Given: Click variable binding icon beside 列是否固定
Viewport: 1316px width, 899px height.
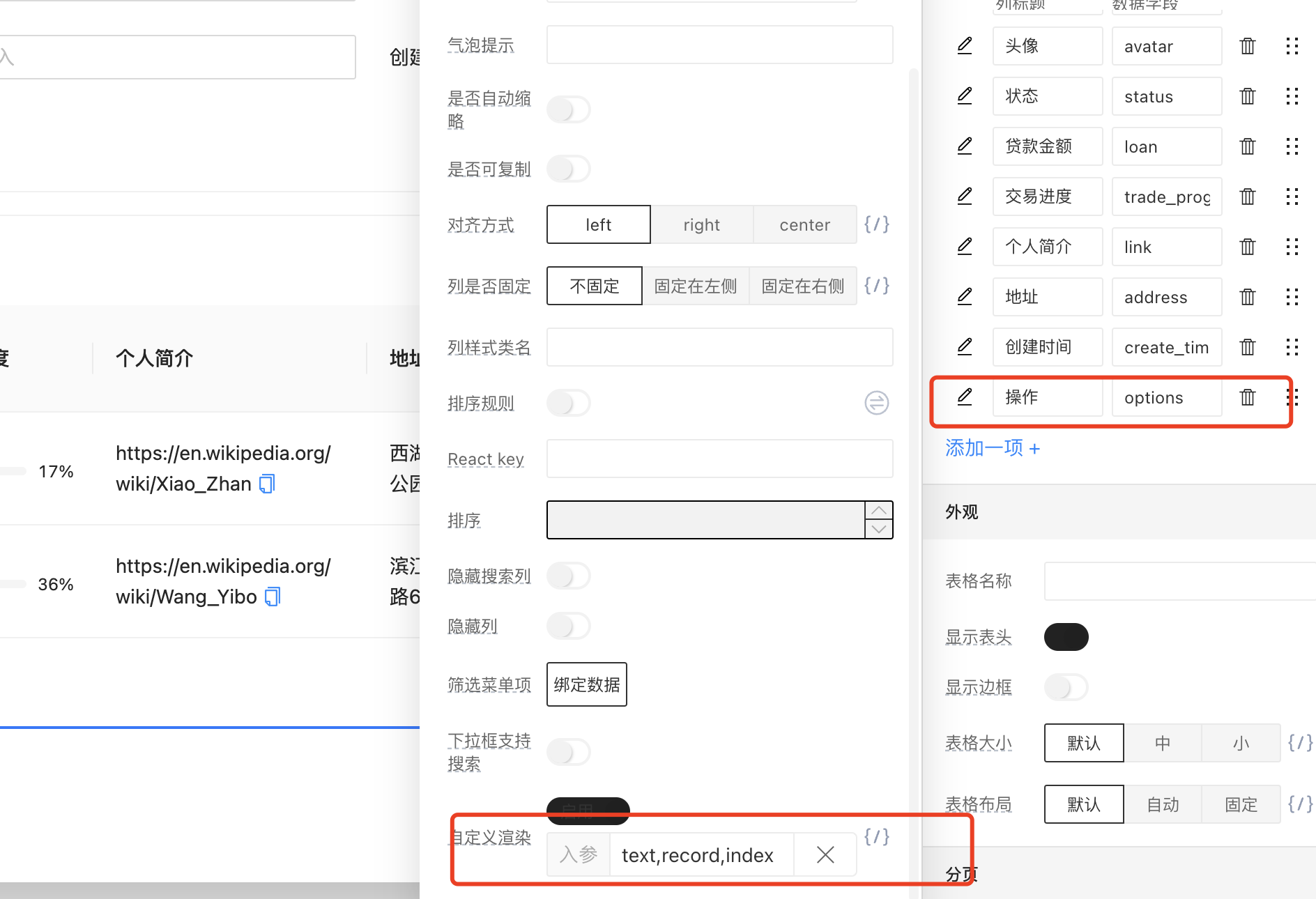Looking at the screenshot, I should click(877, 286).
